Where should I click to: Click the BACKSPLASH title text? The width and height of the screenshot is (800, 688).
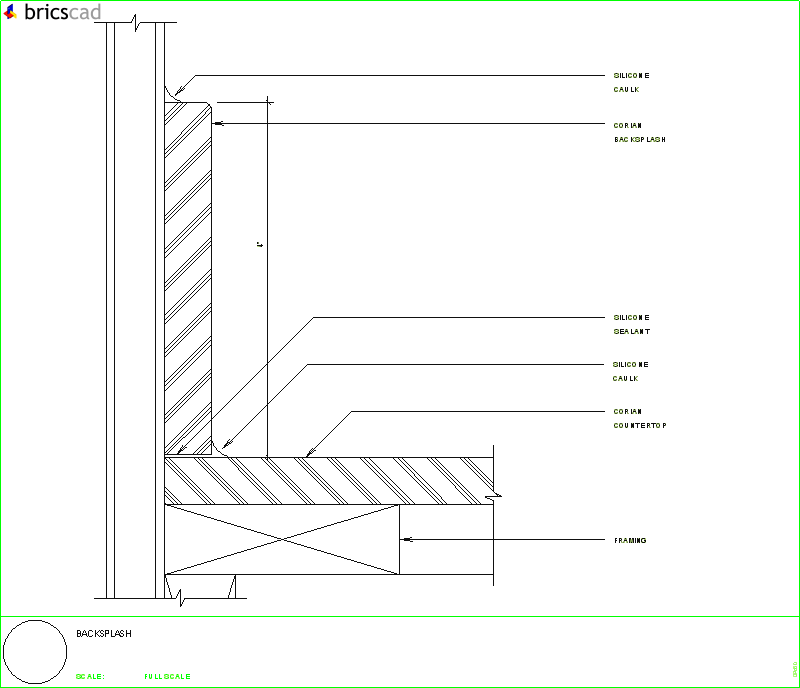click(x=104, y=634)
